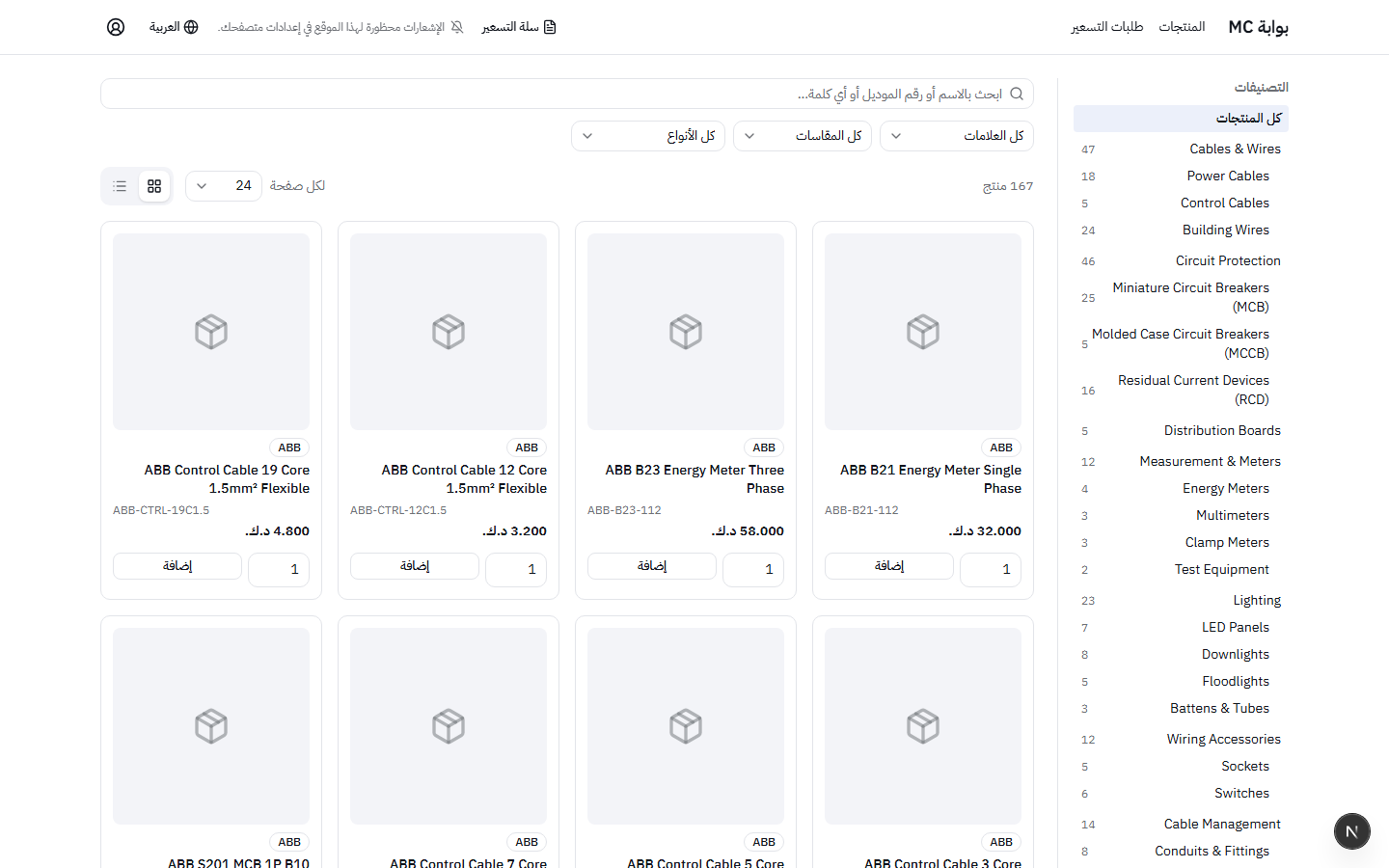Click quantity field for ABB B21 Energy Meter
Image resolution: width=1389 pixels, height=868 pixels.
[991, 569]
